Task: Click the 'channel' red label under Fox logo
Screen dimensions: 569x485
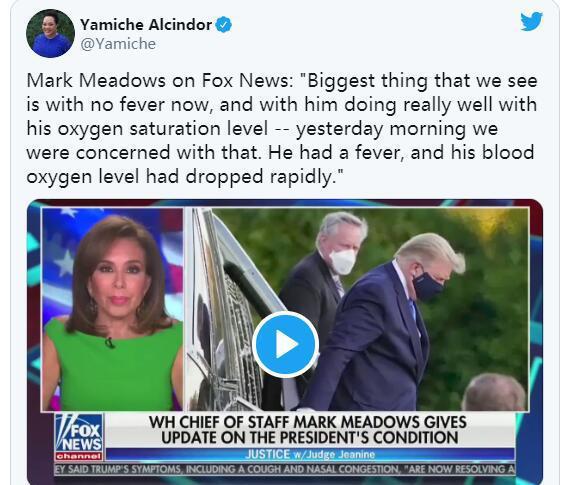Action: 79,456
